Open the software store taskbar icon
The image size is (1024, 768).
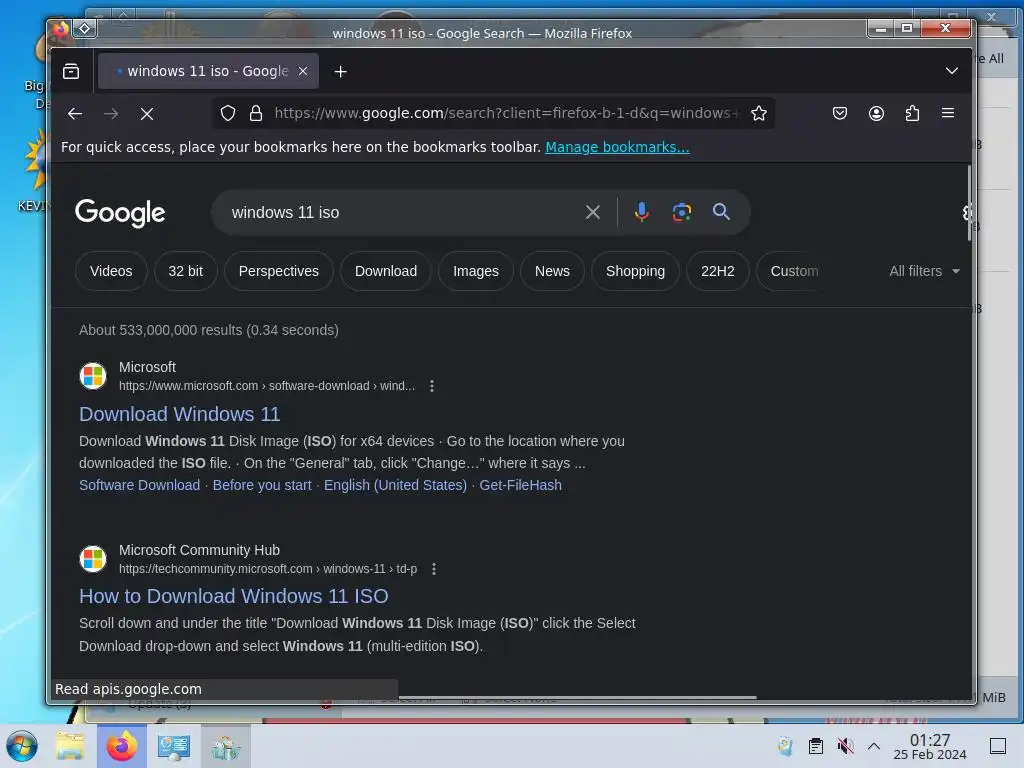[225, 746]
